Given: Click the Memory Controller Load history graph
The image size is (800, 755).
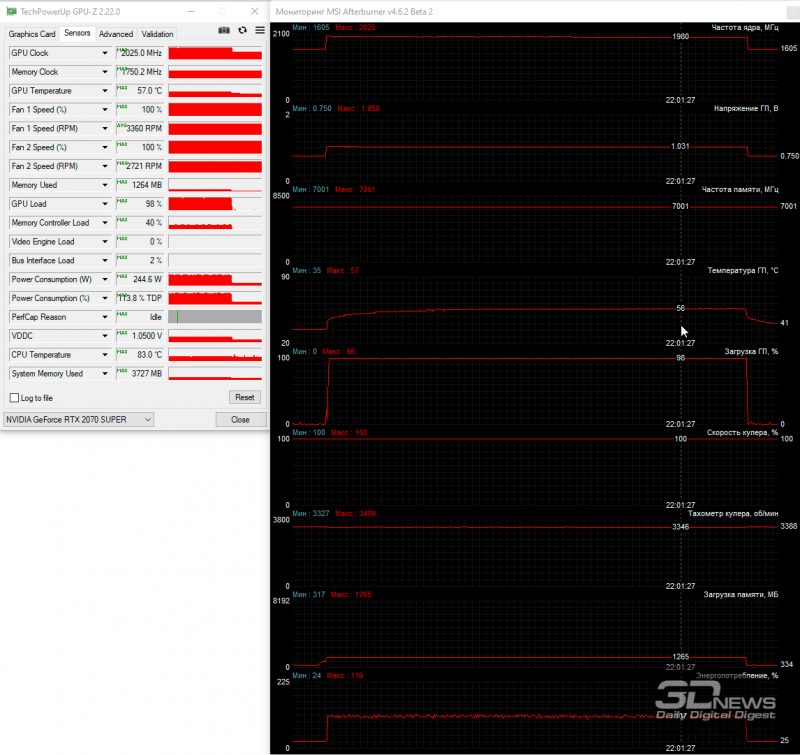Looking at the screenshot, I should tap(215, 223).
